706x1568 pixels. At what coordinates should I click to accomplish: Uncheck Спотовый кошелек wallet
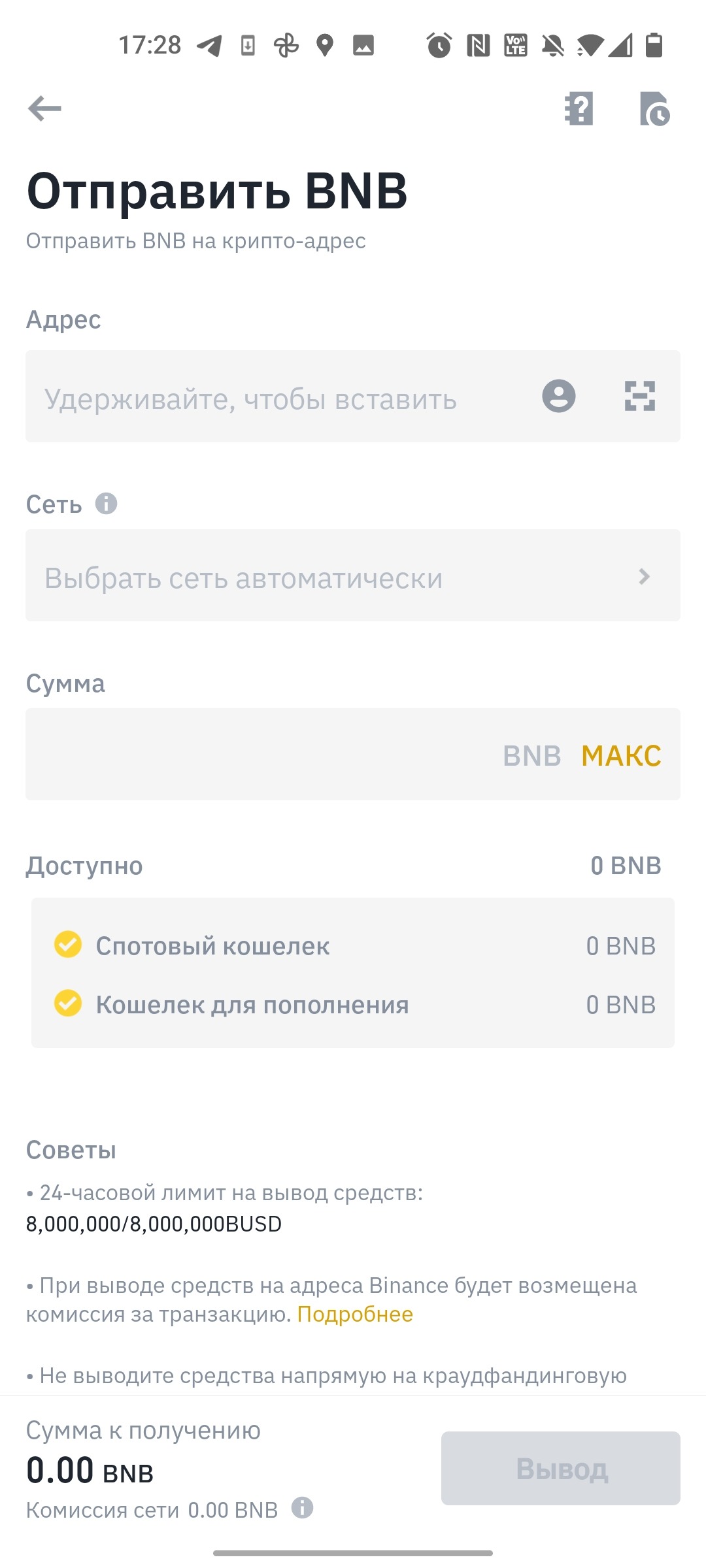coord(68,945)
